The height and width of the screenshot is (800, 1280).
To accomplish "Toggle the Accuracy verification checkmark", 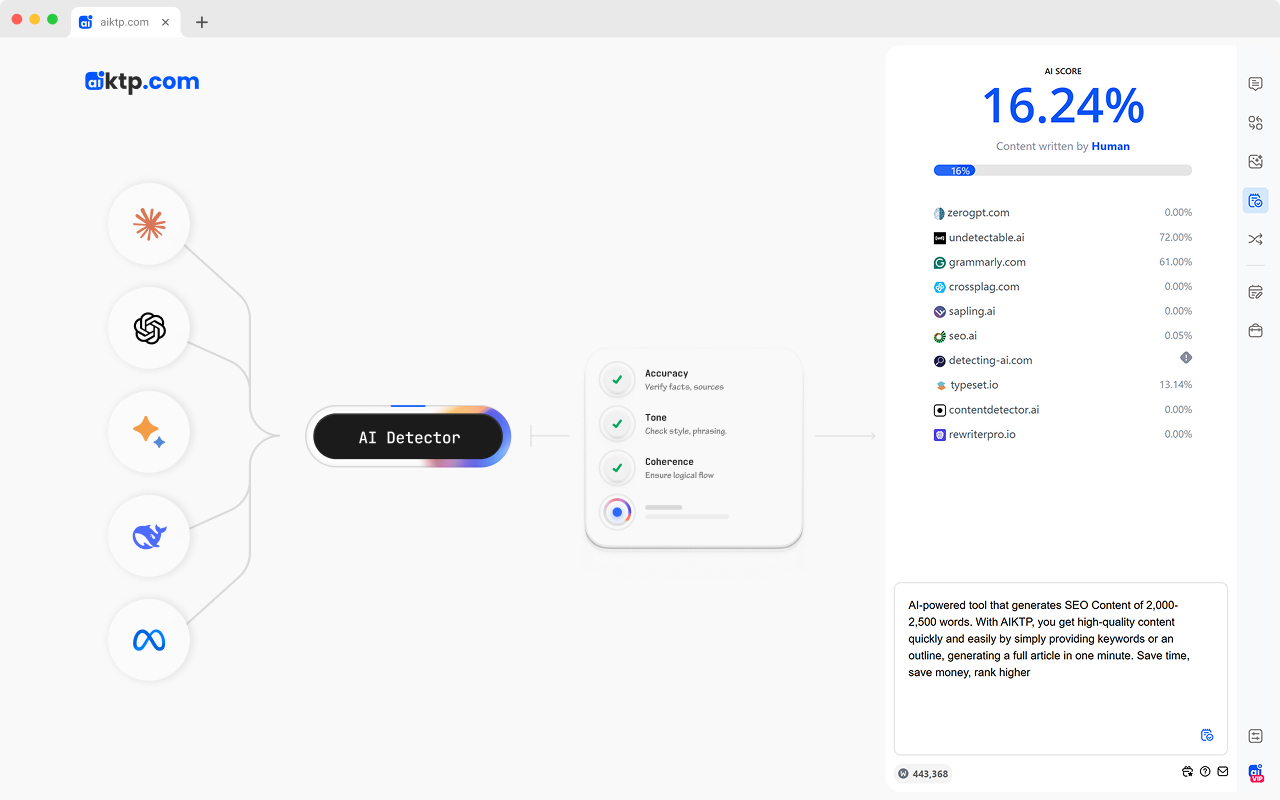I will pos(617,379).
